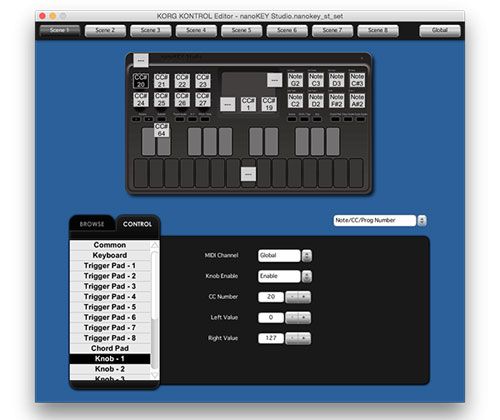Click the CC# 1 touchpad label
The width and height of the screenshot is (500, 420).
click(x=248, y=104)
